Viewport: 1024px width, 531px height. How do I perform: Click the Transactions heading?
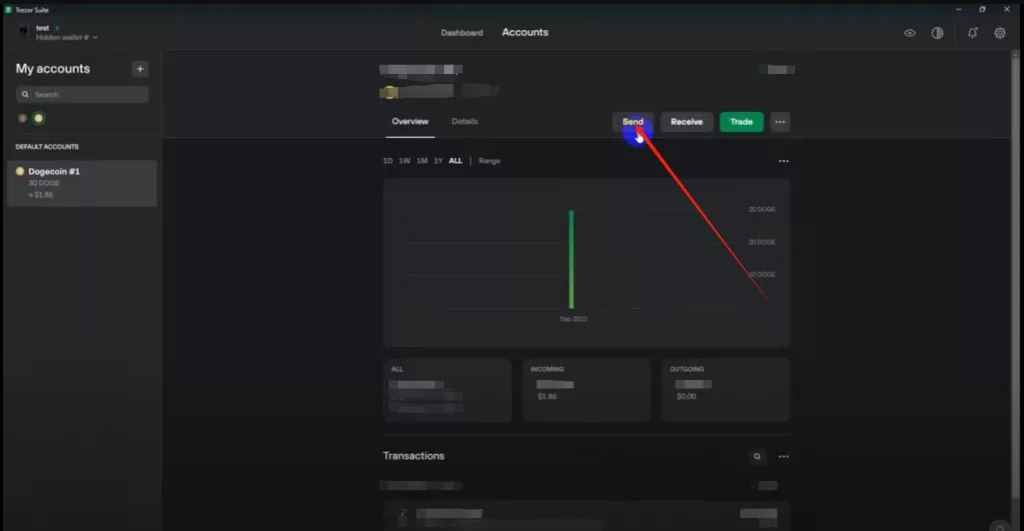(413, 456)
